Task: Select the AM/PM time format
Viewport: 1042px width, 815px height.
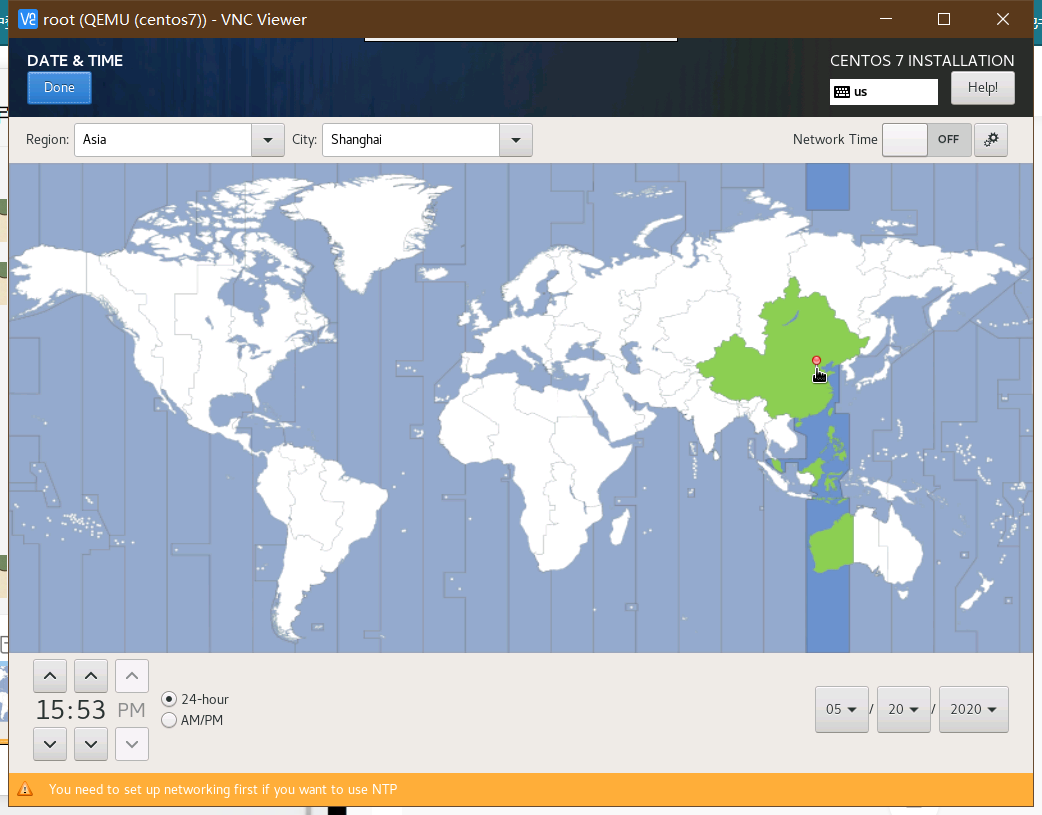Action: 169,720
